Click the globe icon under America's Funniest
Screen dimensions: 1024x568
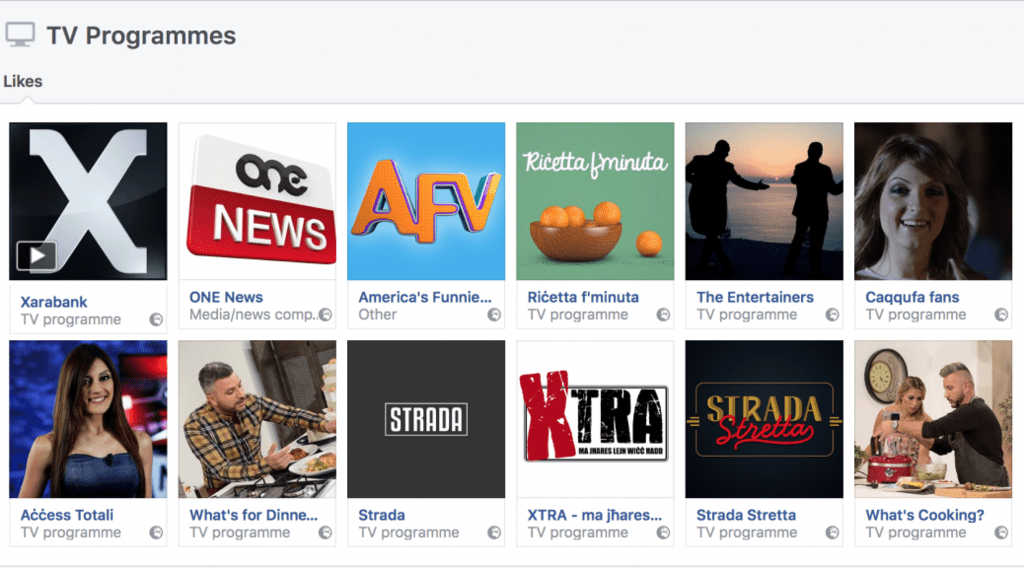[494, 315]
